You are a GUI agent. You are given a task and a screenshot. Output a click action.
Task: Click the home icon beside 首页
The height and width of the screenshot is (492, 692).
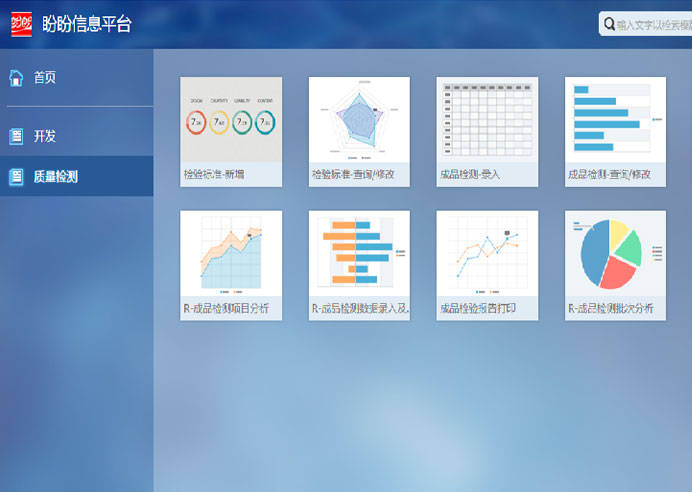pyautogui.click(x=16, y=77)
